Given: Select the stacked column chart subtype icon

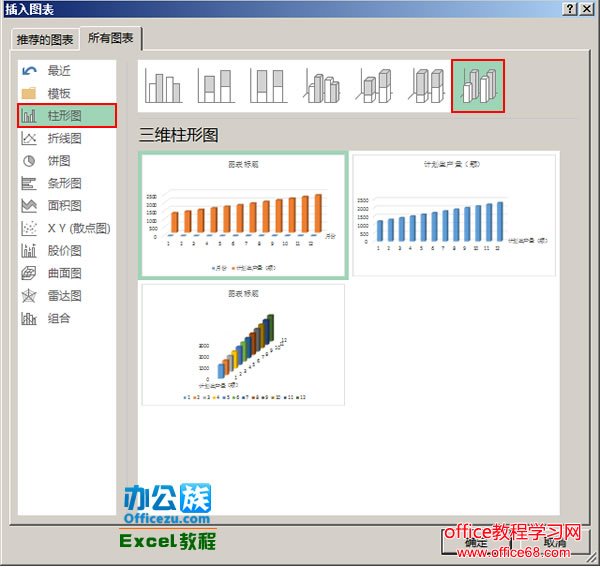Looking at the screenshot, I should (x=216, y=86).
